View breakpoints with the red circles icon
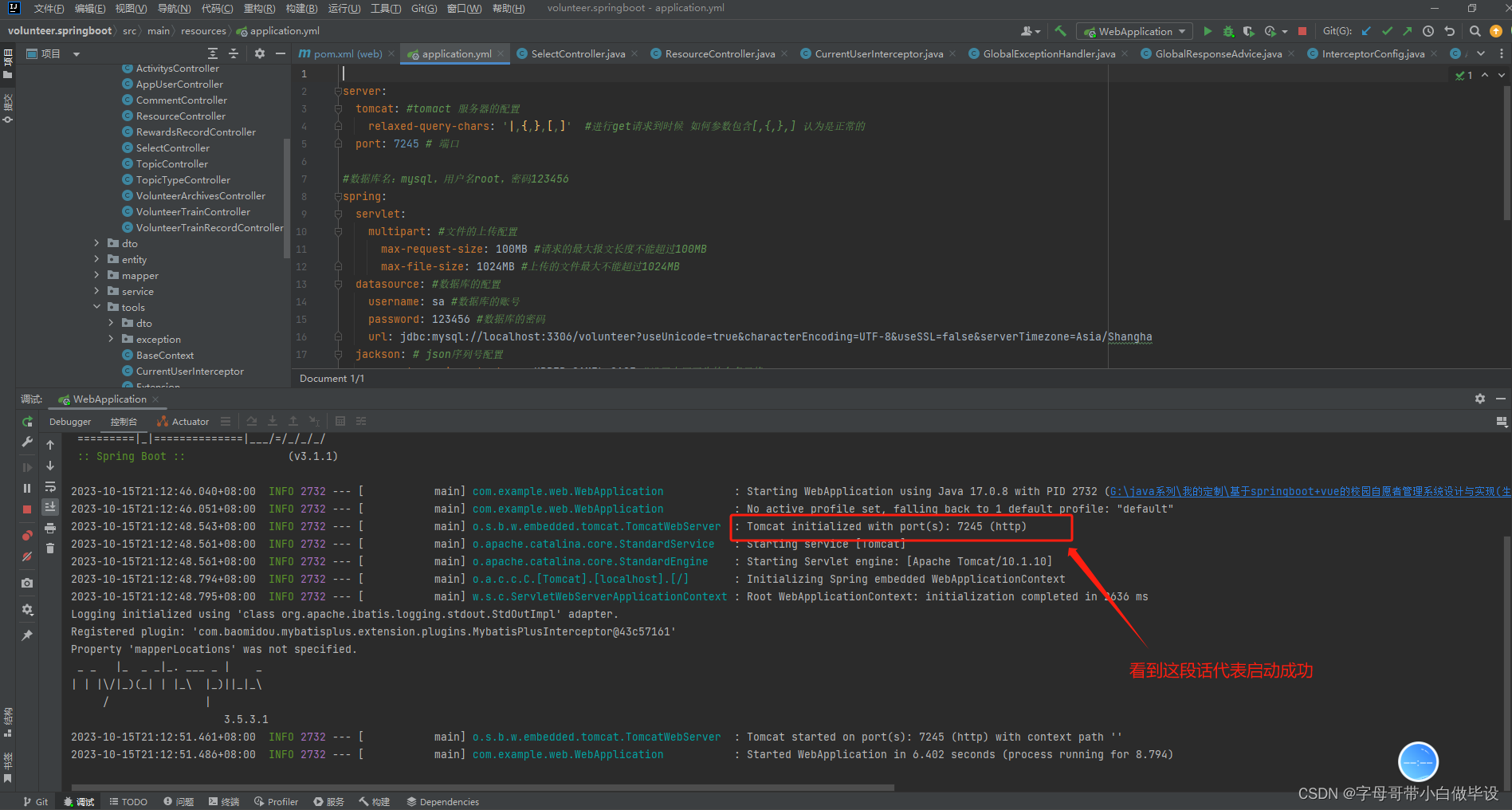The height and width of the screenshot is (810, 1512). [x=27, y=535]
